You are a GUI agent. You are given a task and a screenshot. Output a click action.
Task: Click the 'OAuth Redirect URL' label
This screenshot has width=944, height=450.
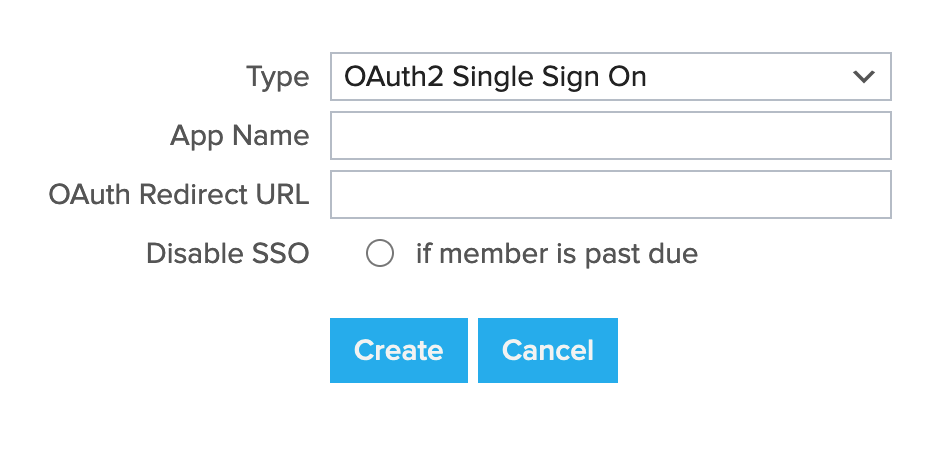[178, 194]
